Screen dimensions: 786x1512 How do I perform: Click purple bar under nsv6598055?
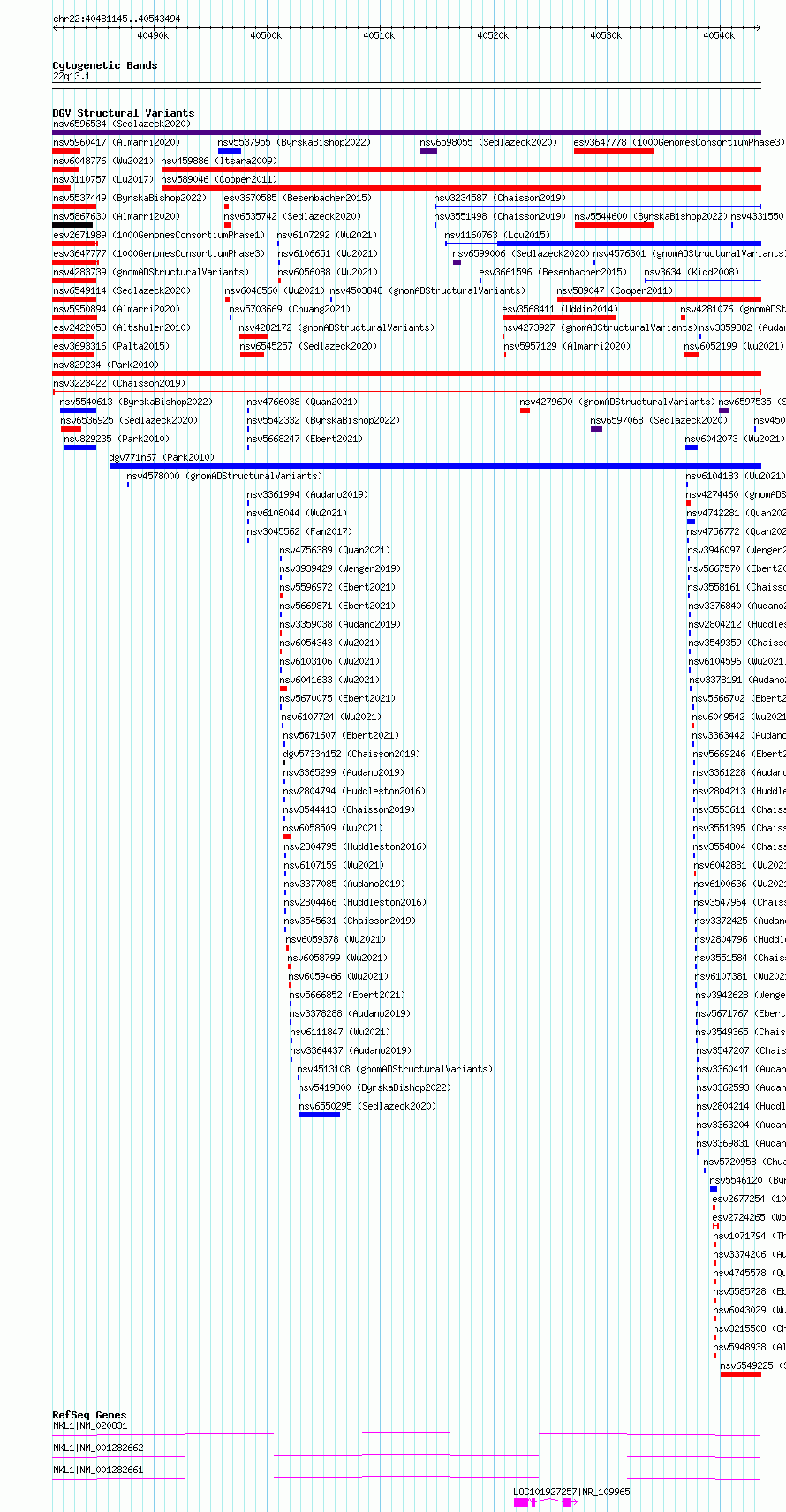(x=428, y=151)
